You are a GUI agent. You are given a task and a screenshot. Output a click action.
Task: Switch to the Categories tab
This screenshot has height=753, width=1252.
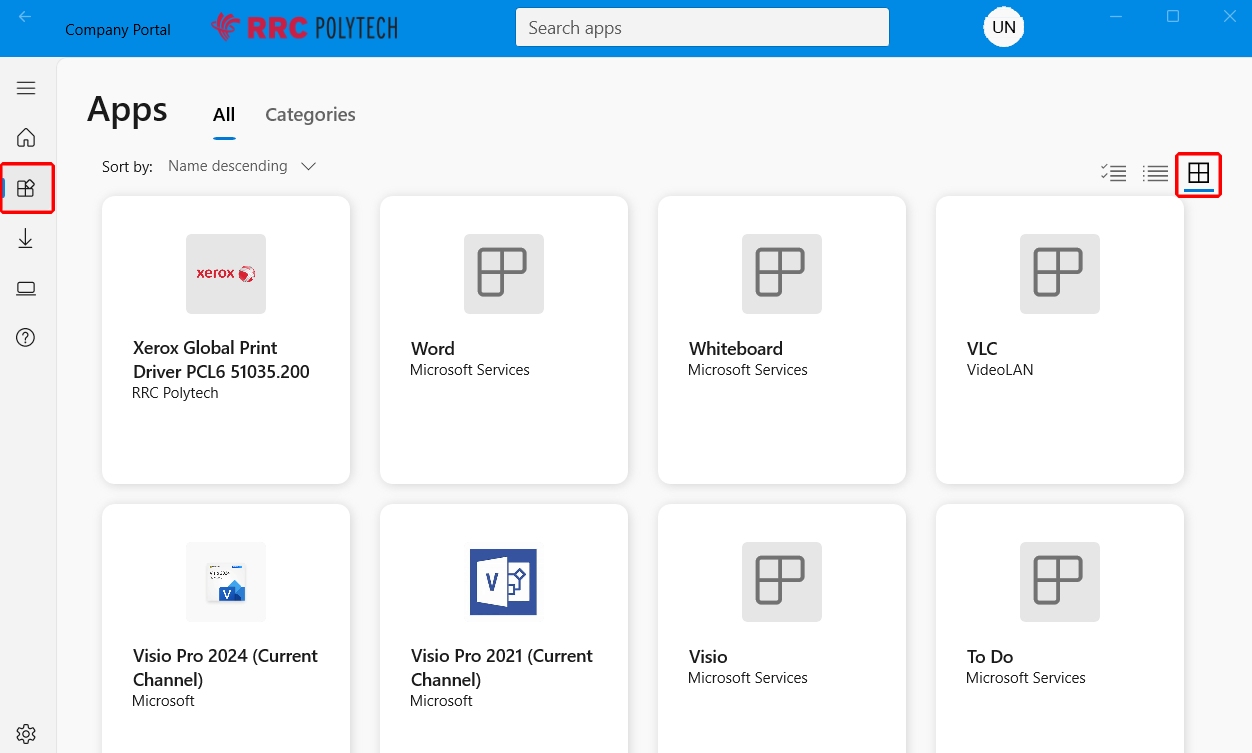[310, 115]
